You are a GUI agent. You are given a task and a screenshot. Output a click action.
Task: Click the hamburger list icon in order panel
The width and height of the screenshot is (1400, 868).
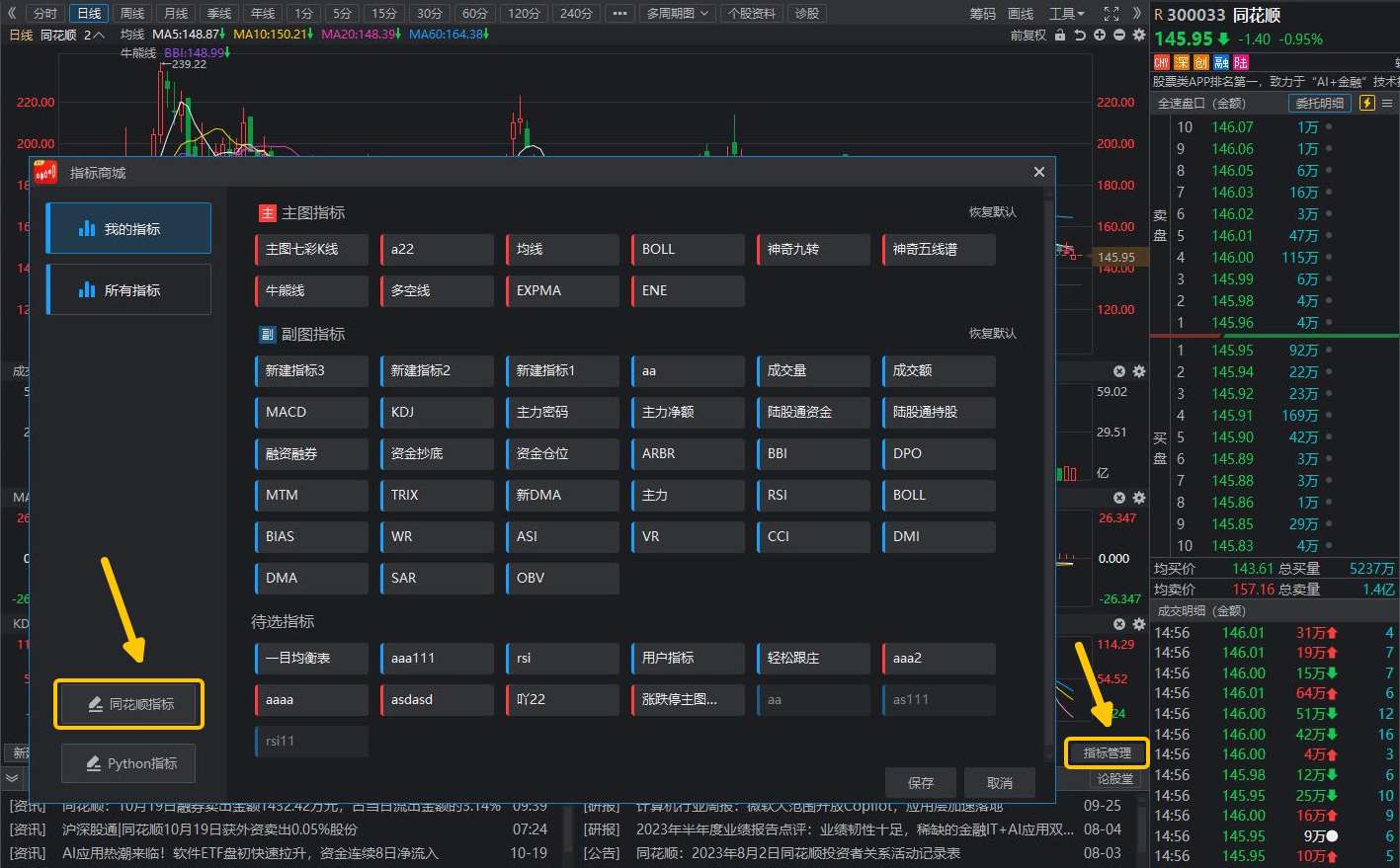tap(1387, 103)
